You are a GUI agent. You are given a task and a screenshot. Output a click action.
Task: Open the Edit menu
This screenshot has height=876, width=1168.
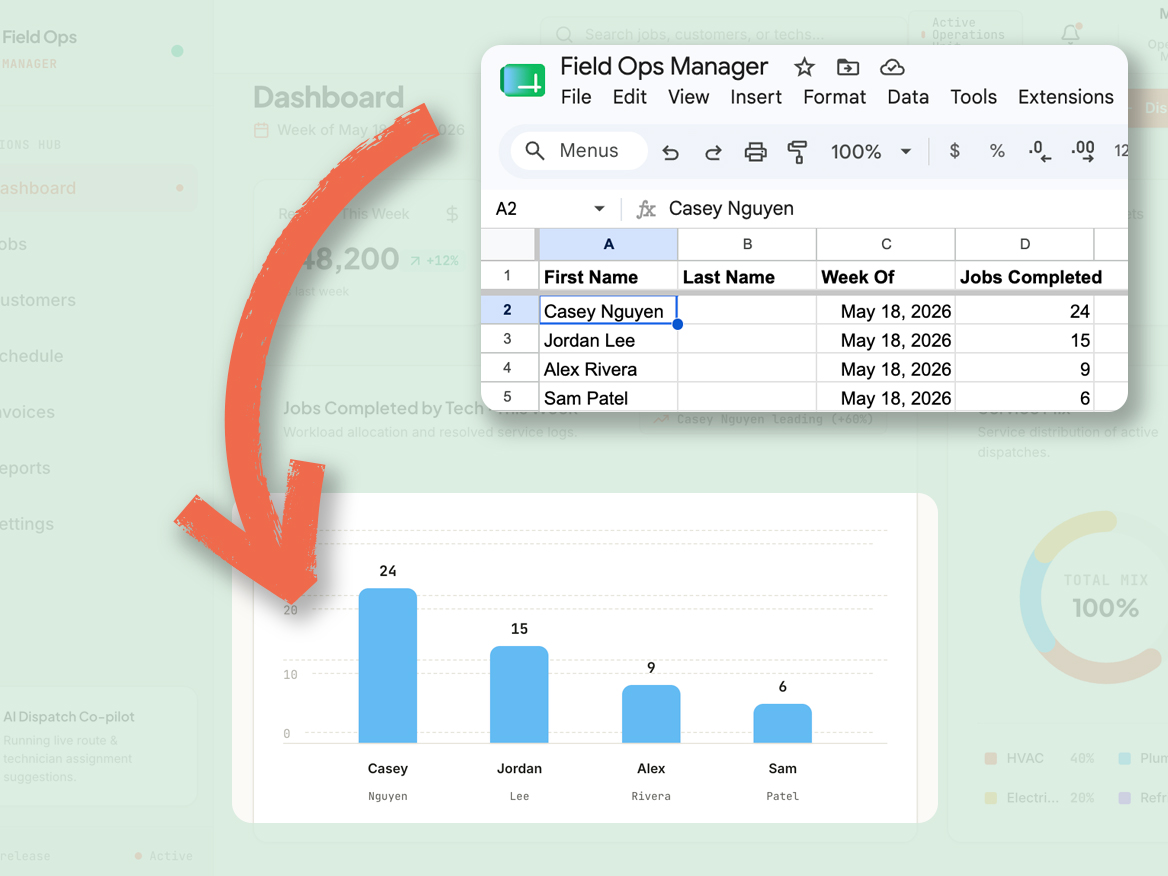point(629,98)
